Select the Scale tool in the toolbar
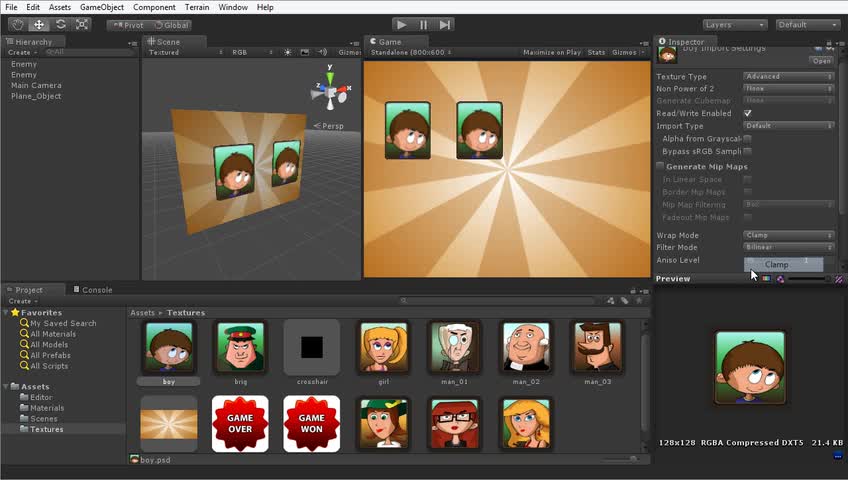Screen dimensions: 848x480 pos(82,24)
